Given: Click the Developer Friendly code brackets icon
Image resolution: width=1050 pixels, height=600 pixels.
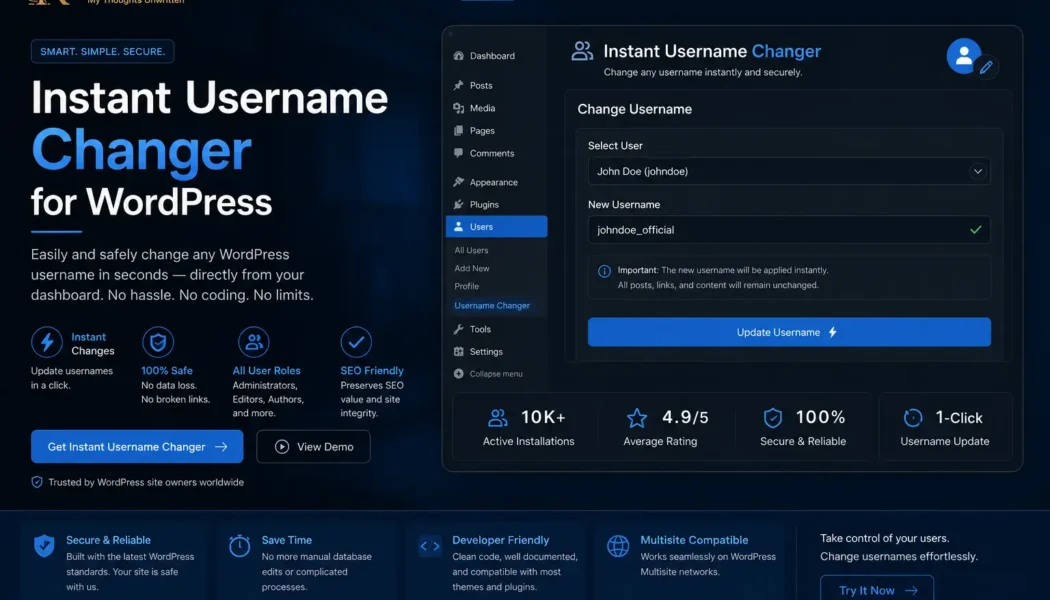Looking at the screenshot, I should point(430,546).
